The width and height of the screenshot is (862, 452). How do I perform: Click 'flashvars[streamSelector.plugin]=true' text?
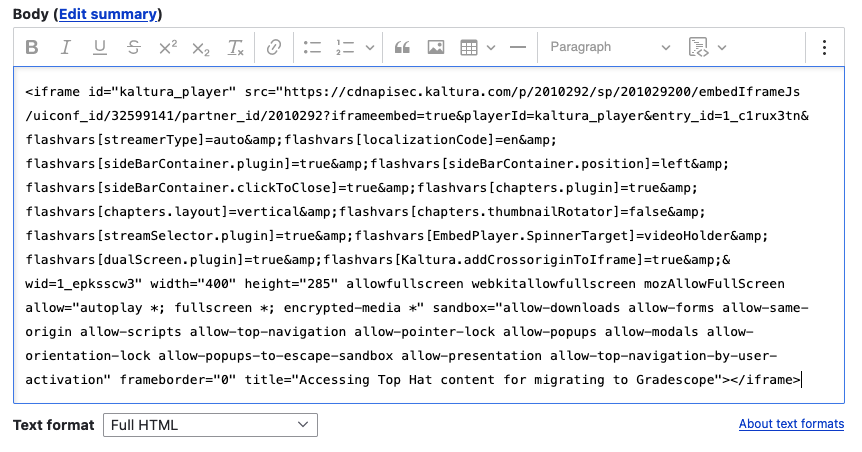pos(170,236)
